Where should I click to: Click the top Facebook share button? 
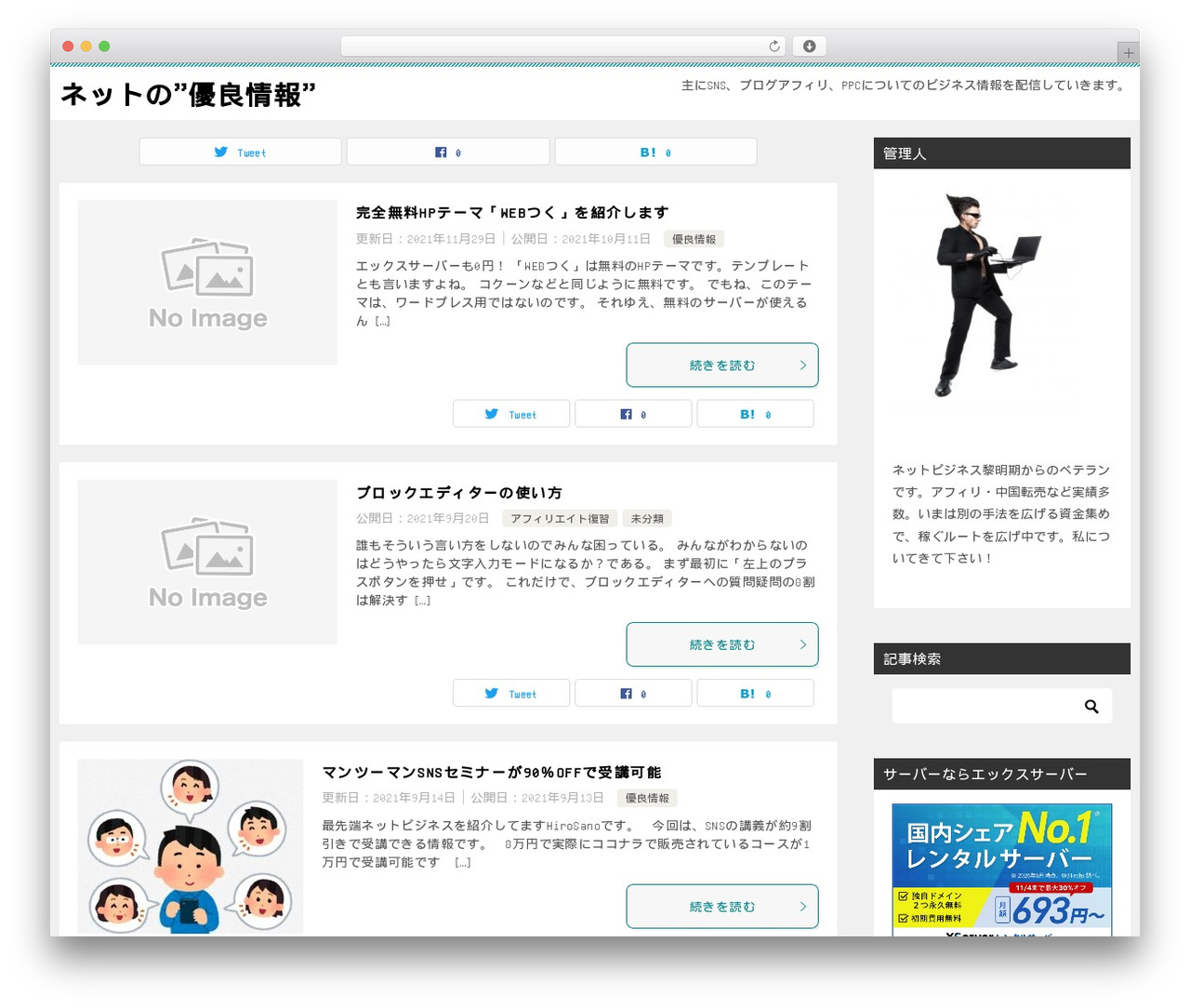click(448, 153)
